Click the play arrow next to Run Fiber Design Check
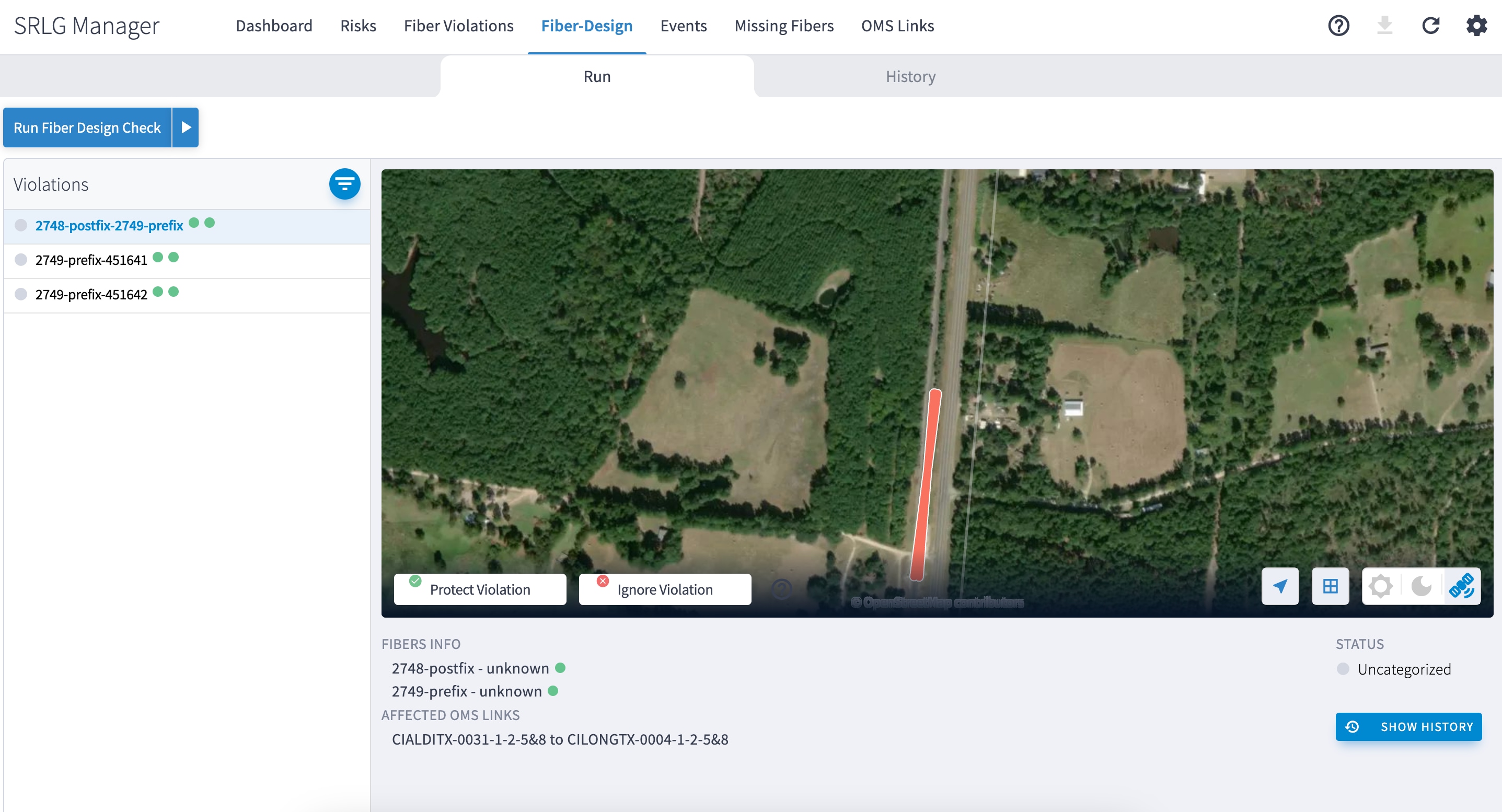This screenshot has width=1502, height=812. coord(186,127)
